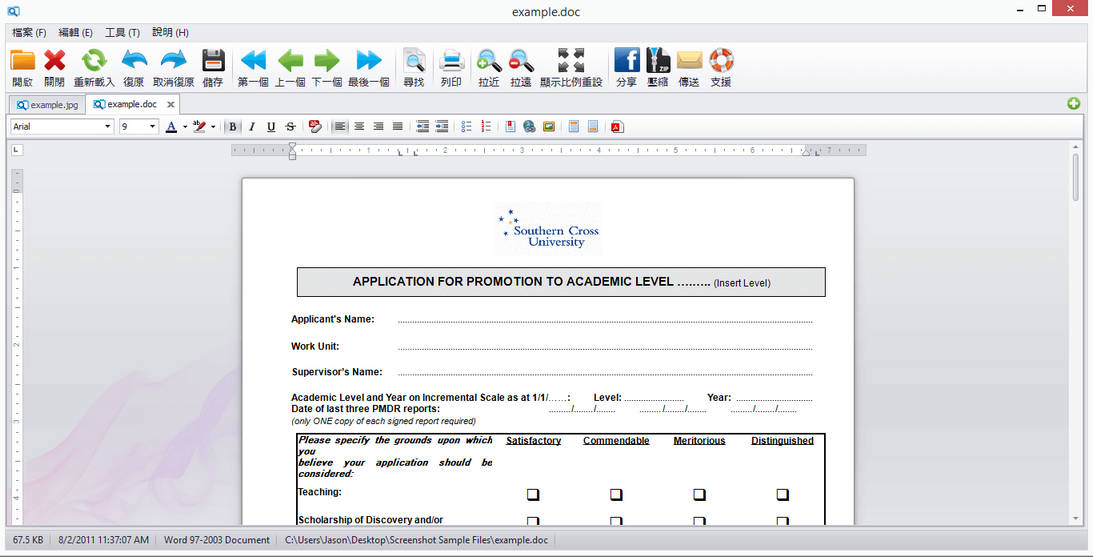Image resolution: width=1093 pixels, height=557 pixels.
Task: Check Teaching Commendable checkbox
Action: click(616, 495)
